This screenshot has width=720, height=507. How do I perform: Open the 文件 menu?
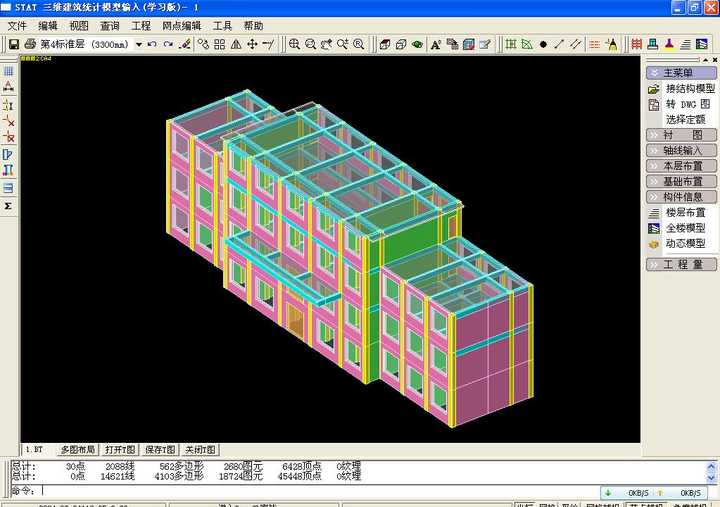click(17, 26)
